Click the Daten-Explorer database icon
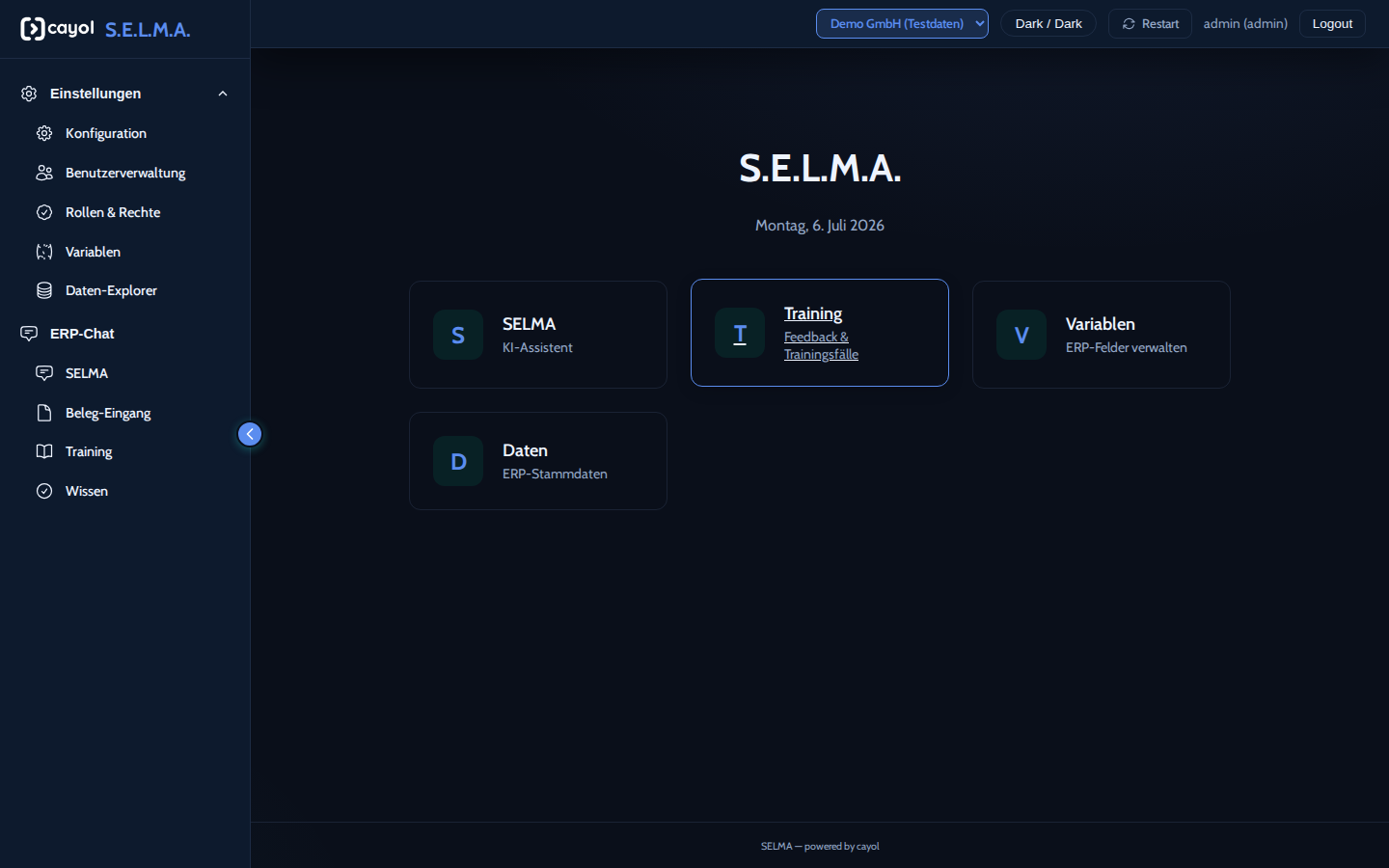This screenshot has width=1389, height=868. [44, 290]
